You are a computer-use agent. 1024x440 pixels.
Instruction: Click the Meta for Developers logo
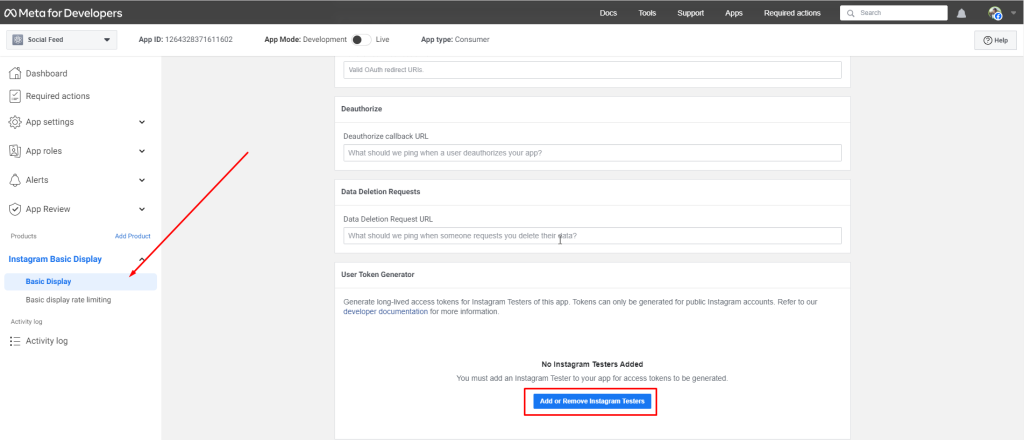(63, 13)
